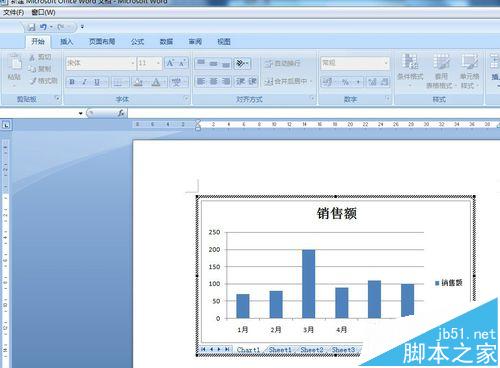Click the Increase Indent icon
500x368 pixels.
point(252,81)
